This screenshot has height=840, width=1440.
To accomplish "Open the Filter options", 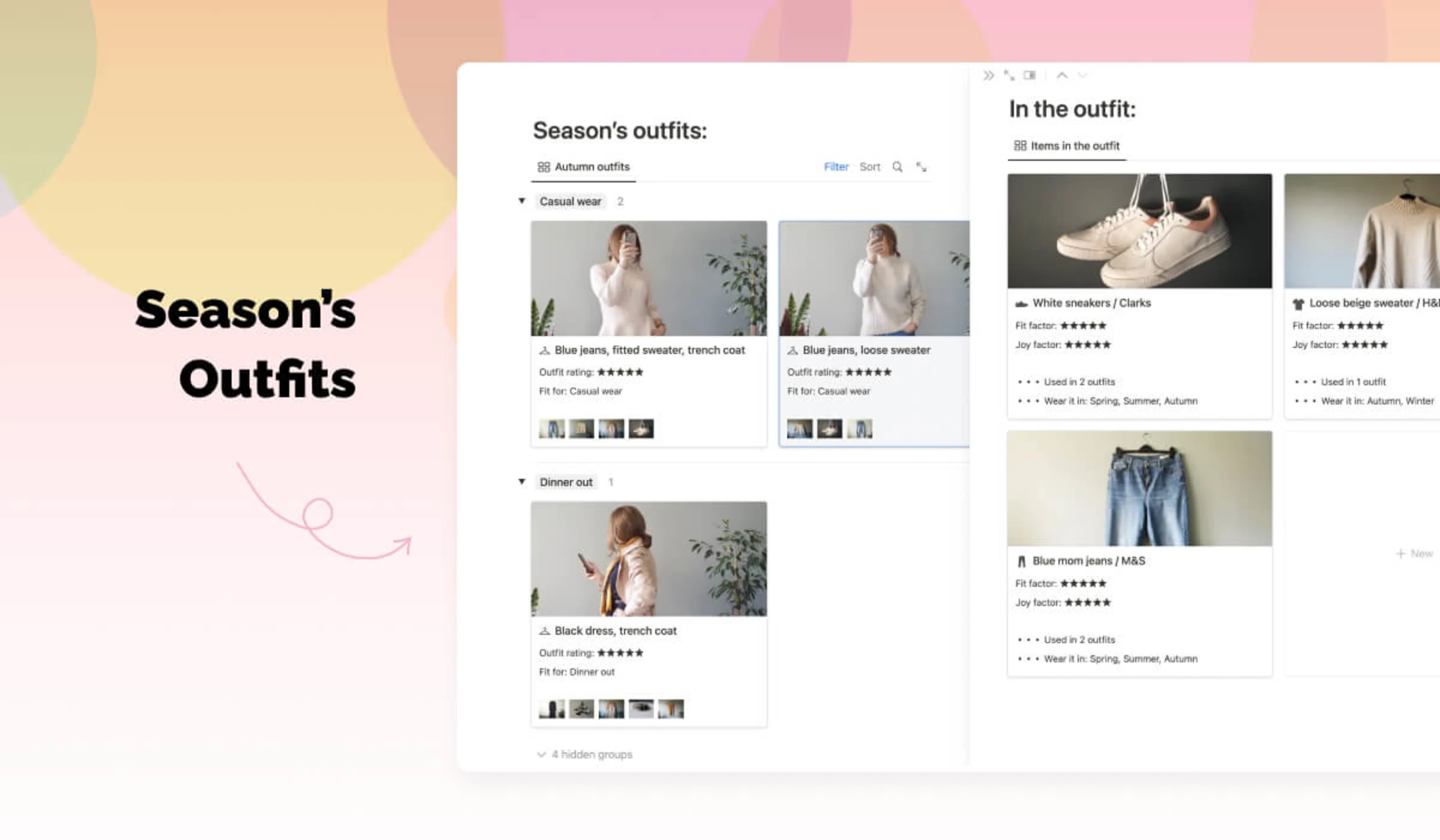I will (x=836, y=167).
